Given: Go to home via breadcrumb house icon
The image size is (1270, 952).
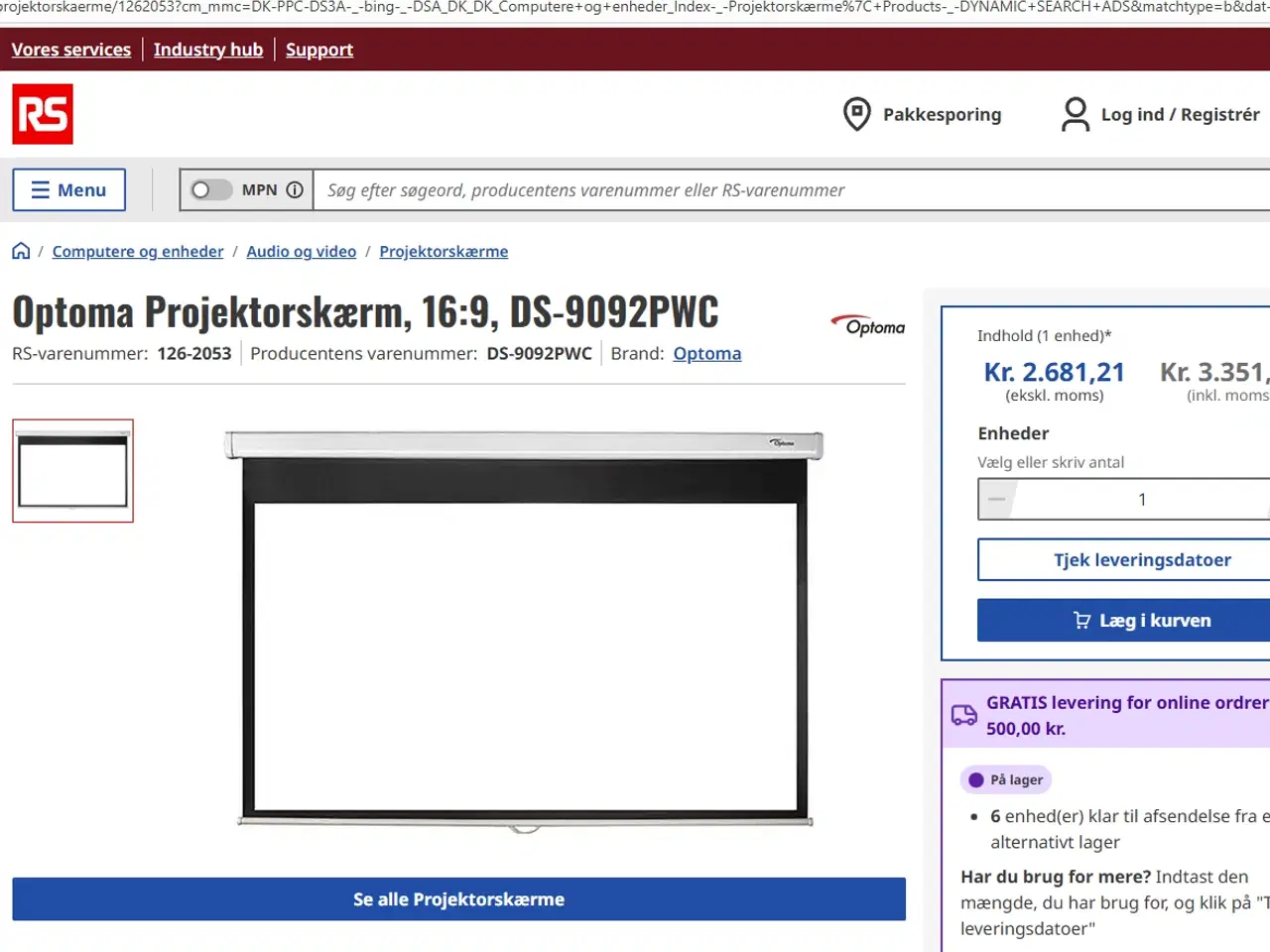Looking at the screenshot, I should click(21, 251).
